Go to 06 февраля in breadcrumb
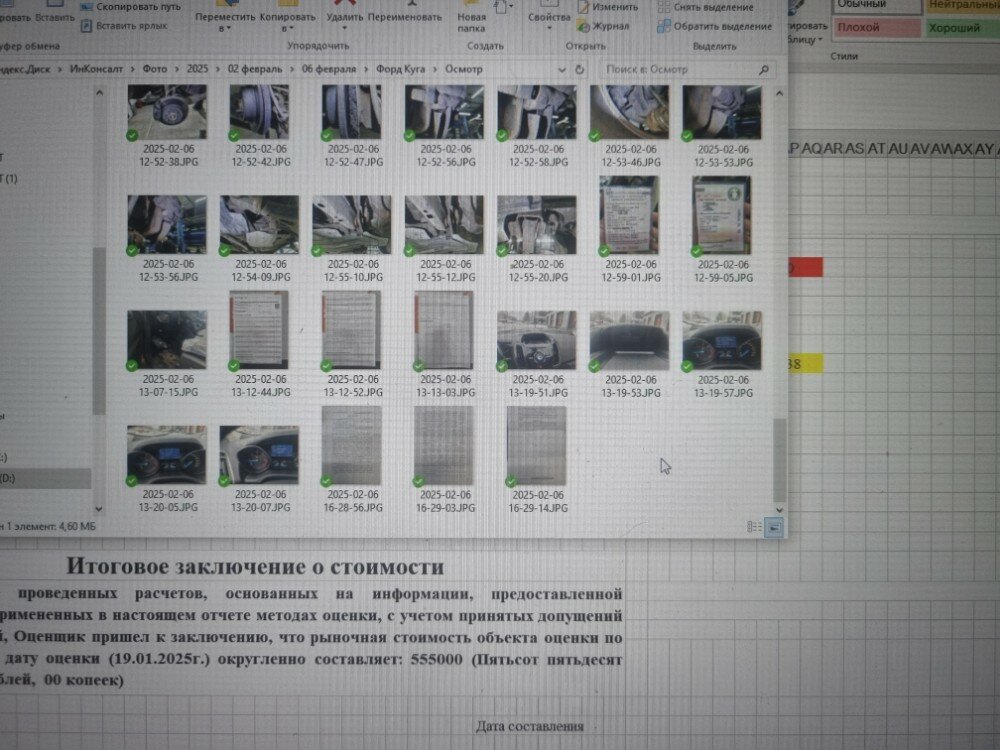1000x750 pixels. tap(328, 69)
